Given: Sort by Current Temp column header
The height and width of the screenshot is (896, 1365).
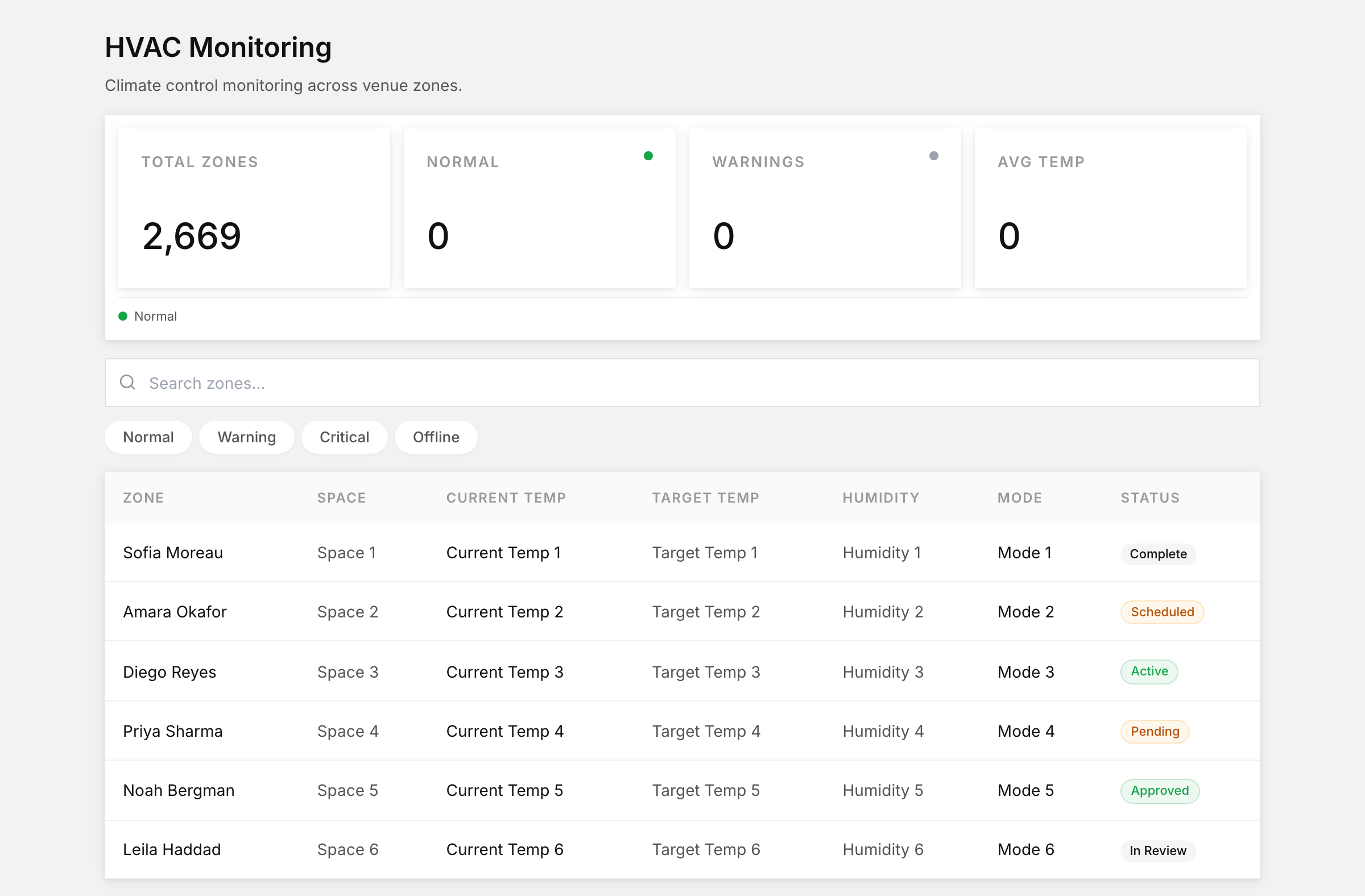Looking at the screenshot, I should click(506, 497).
